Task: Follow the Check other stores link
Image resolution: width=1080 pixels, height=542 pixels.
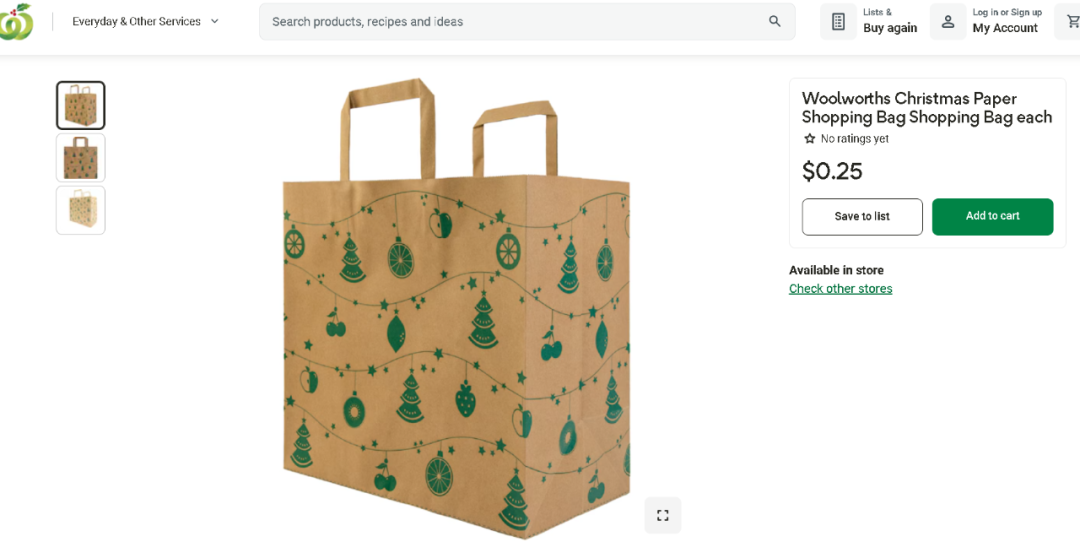Action: pyautogui.click(x=840, y=289)
